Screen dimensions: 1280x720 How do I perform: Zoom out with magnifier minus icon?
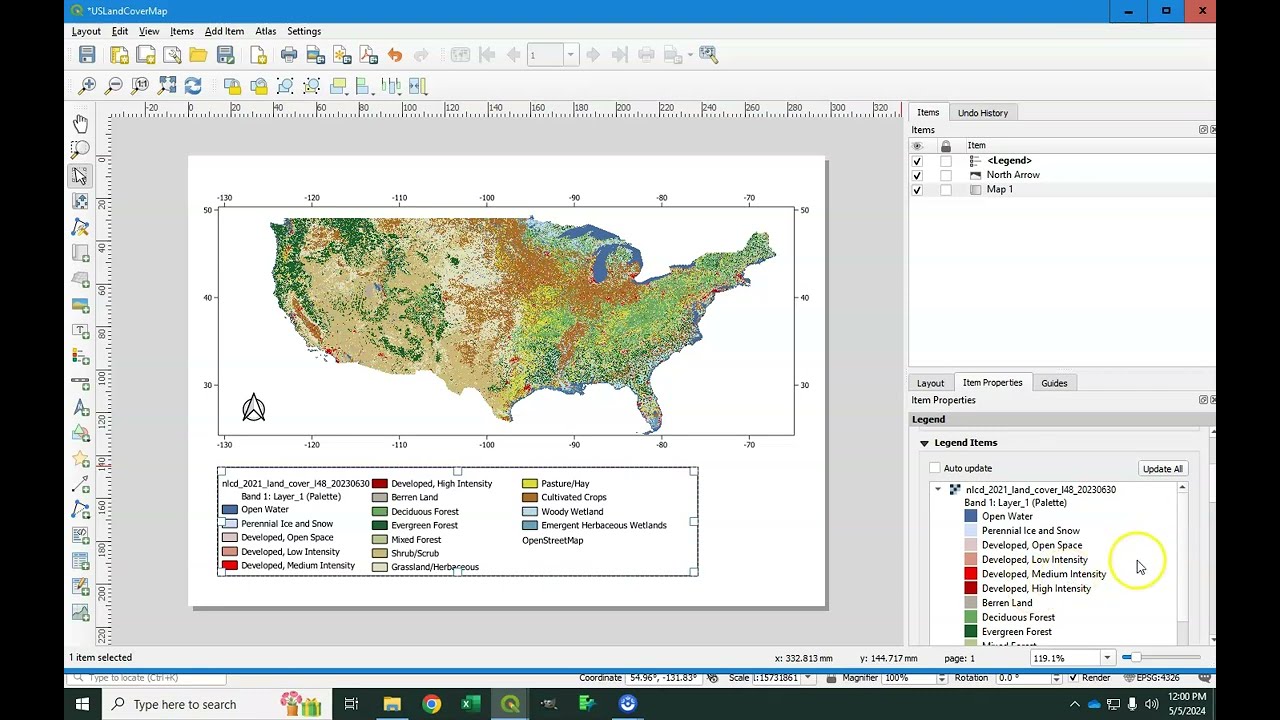[114, 86]
